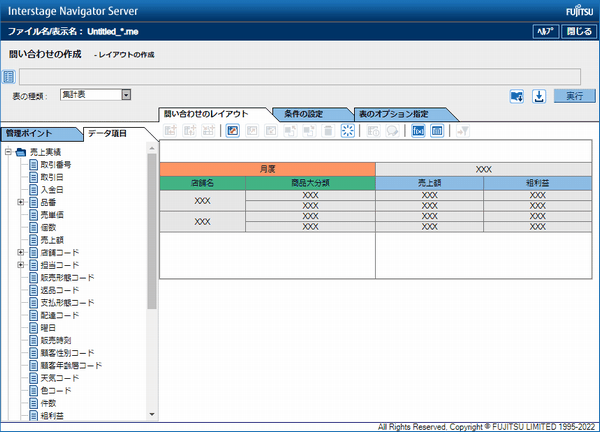Click the document icon beside 返品コード
Screen dimensions: 600x432
coord(34,290)
